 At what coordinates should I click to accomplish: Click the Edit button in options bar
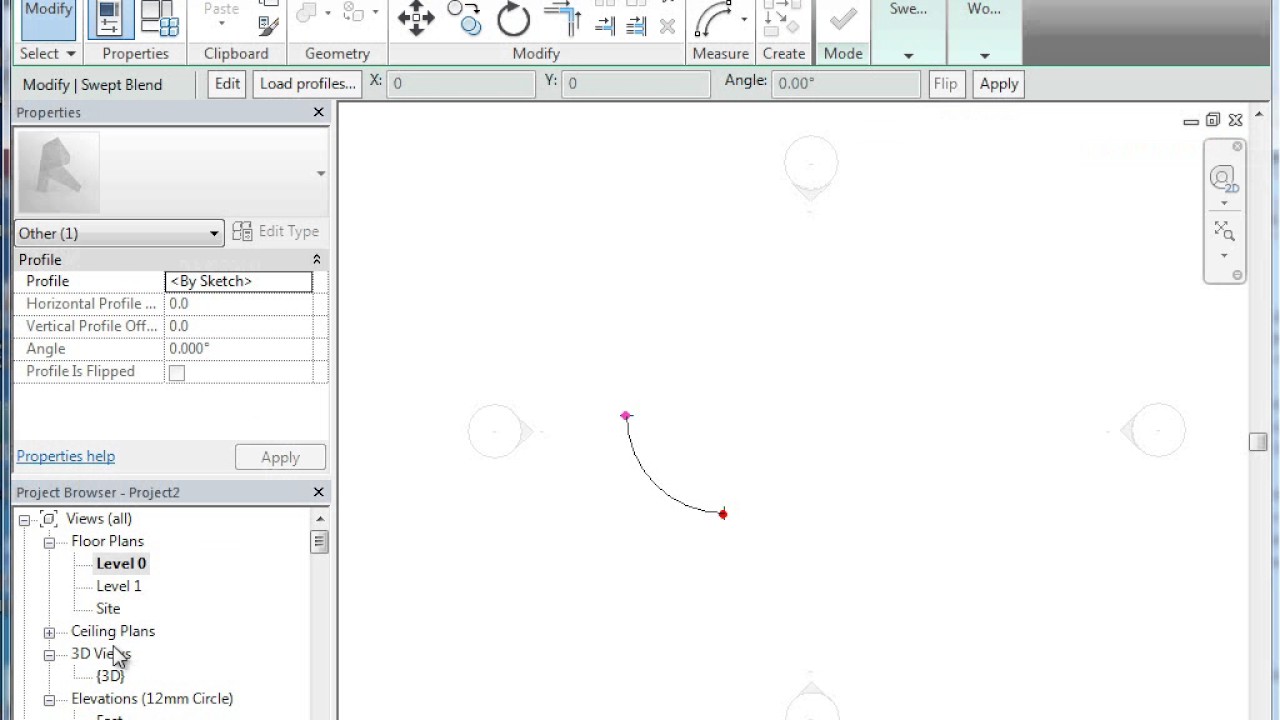[227, 84]
